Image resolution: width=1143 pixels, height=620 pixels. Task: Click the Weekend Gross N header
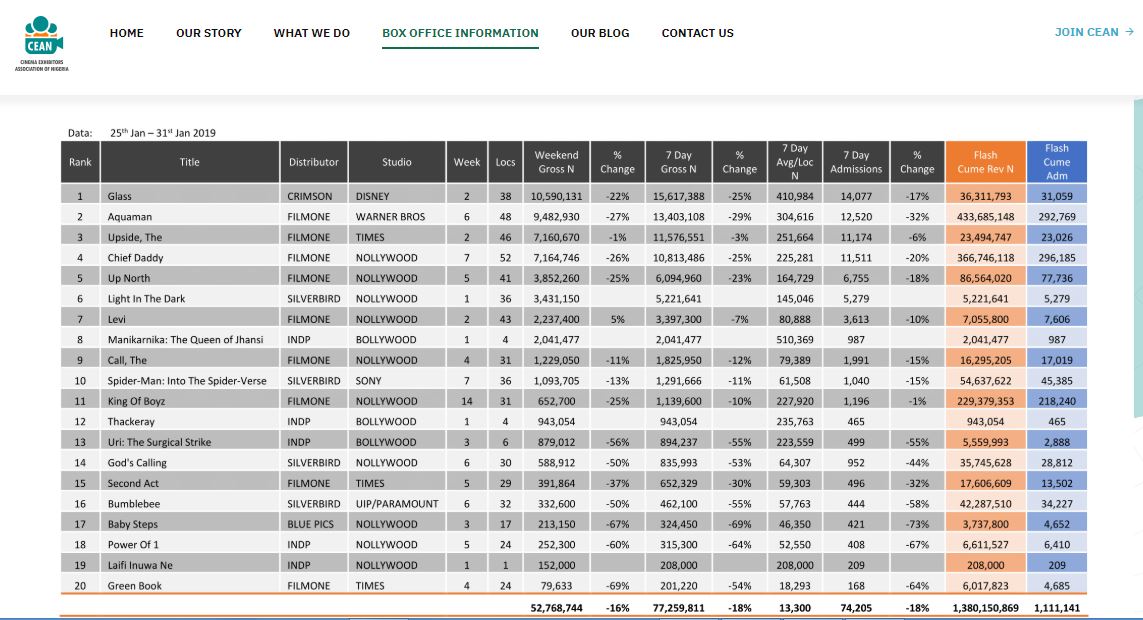[556, 162]
